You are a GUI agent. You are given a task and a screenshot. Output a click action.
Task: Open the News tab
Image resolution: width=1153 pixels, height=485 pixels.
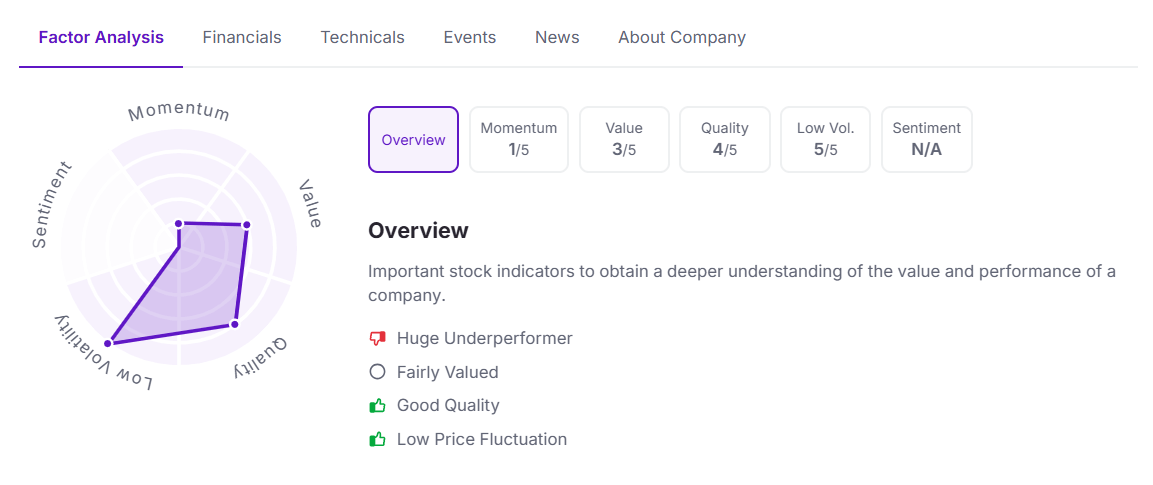point(557,37)
